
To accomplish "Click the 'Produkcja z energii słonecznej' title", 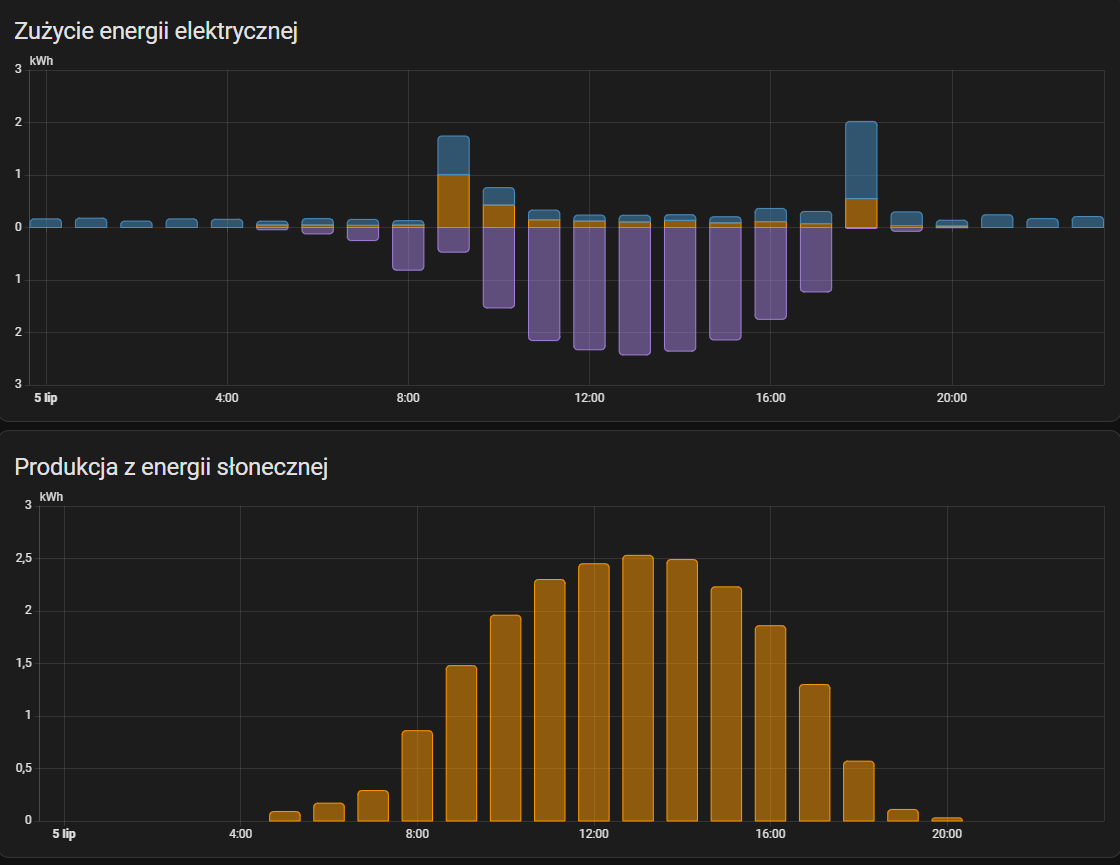I will coord(171,467).
